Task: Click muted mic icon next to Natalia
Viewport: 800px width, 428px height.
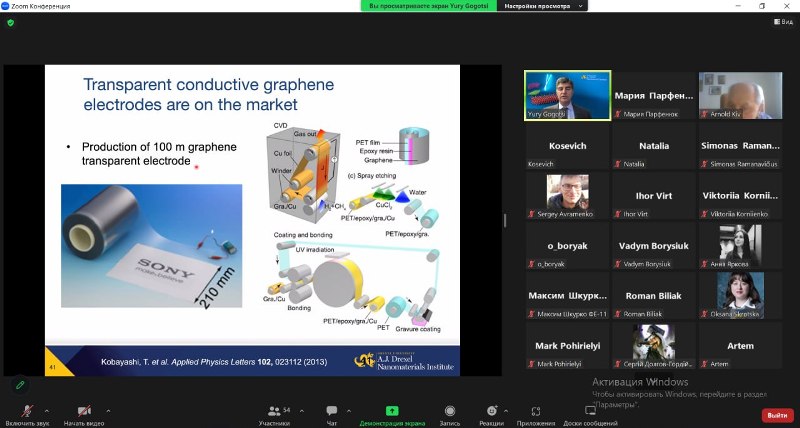Action: coord(618,164)
